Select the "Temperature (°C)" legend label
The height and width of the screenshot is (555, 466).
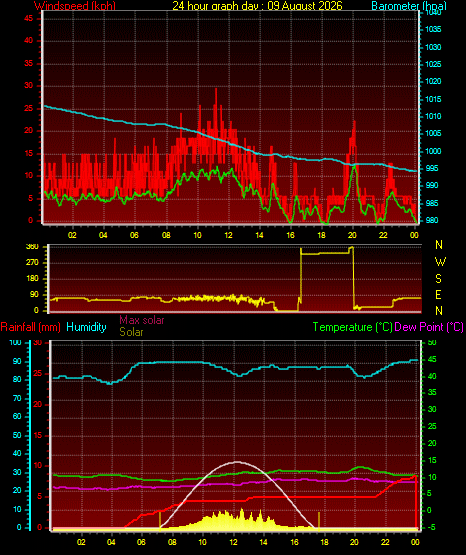click(x=353, y=327)
